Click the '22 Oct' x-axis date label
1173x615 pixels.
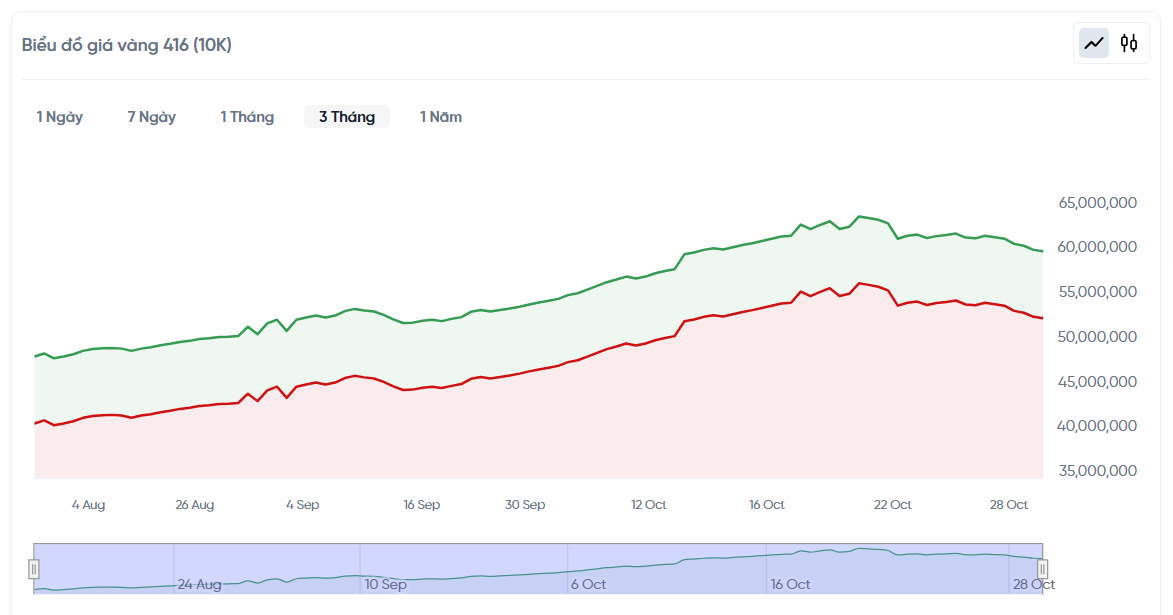pos(892,505)
